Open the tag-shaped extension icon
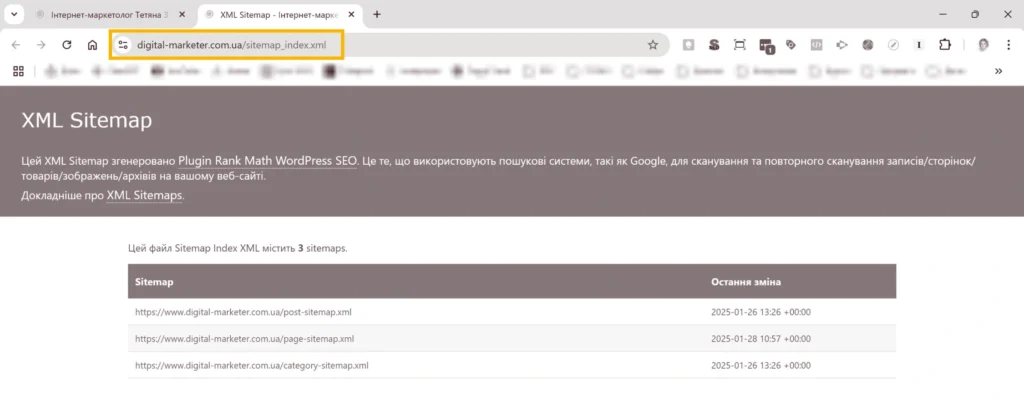Image resolution: width=1024 pixels, height=401 pixels. 791,45
